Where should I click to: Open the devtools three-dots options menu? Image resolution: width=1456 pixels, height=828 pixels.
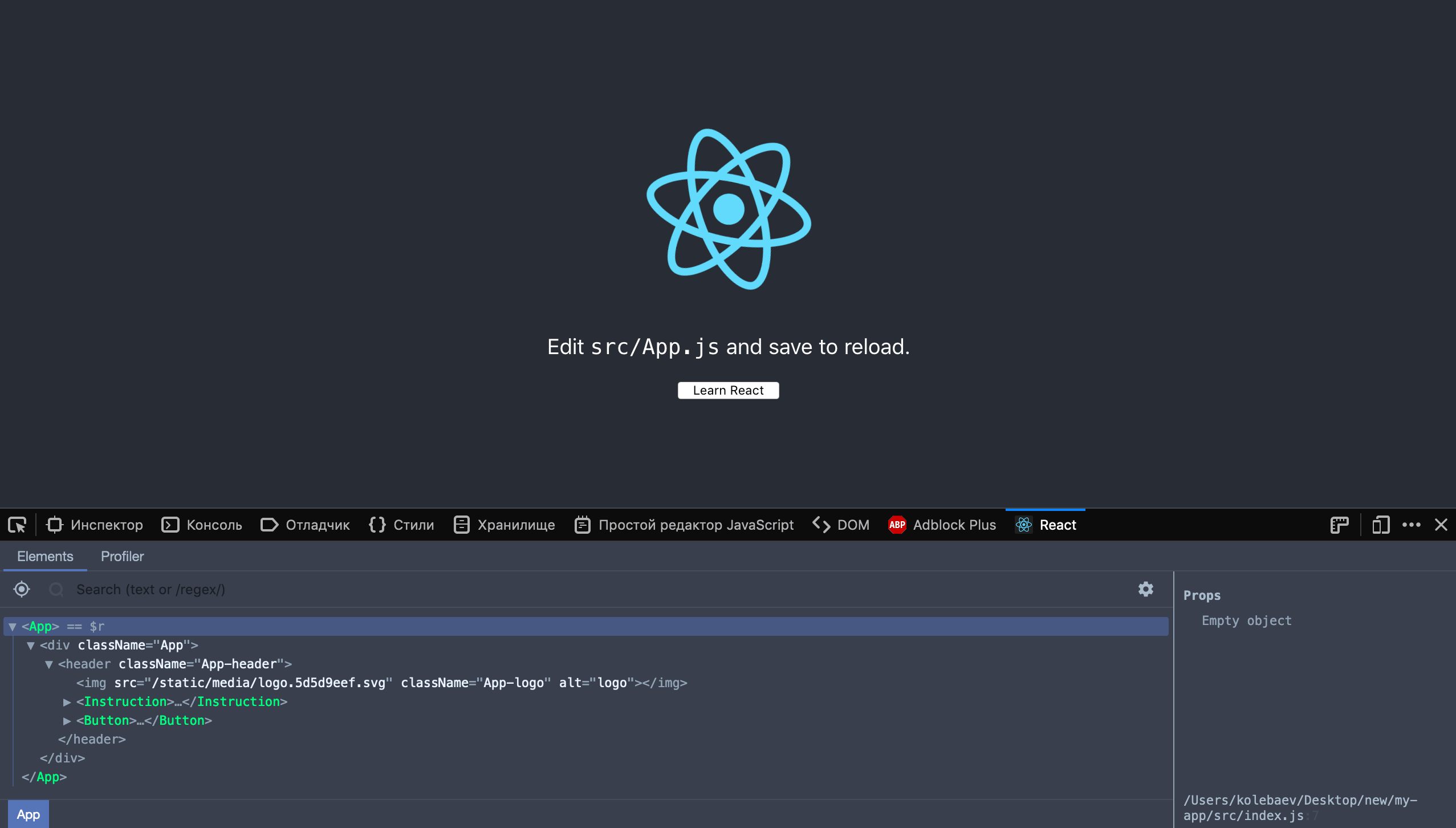coord(1412,525)
